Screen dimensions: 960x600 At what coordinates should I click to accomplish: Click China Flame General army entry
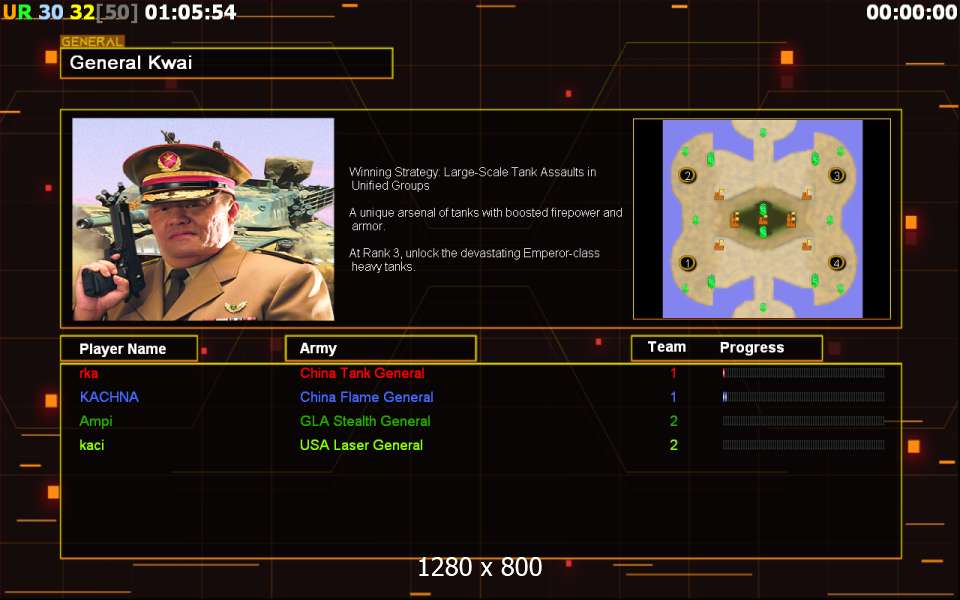[x=367, y=397]
